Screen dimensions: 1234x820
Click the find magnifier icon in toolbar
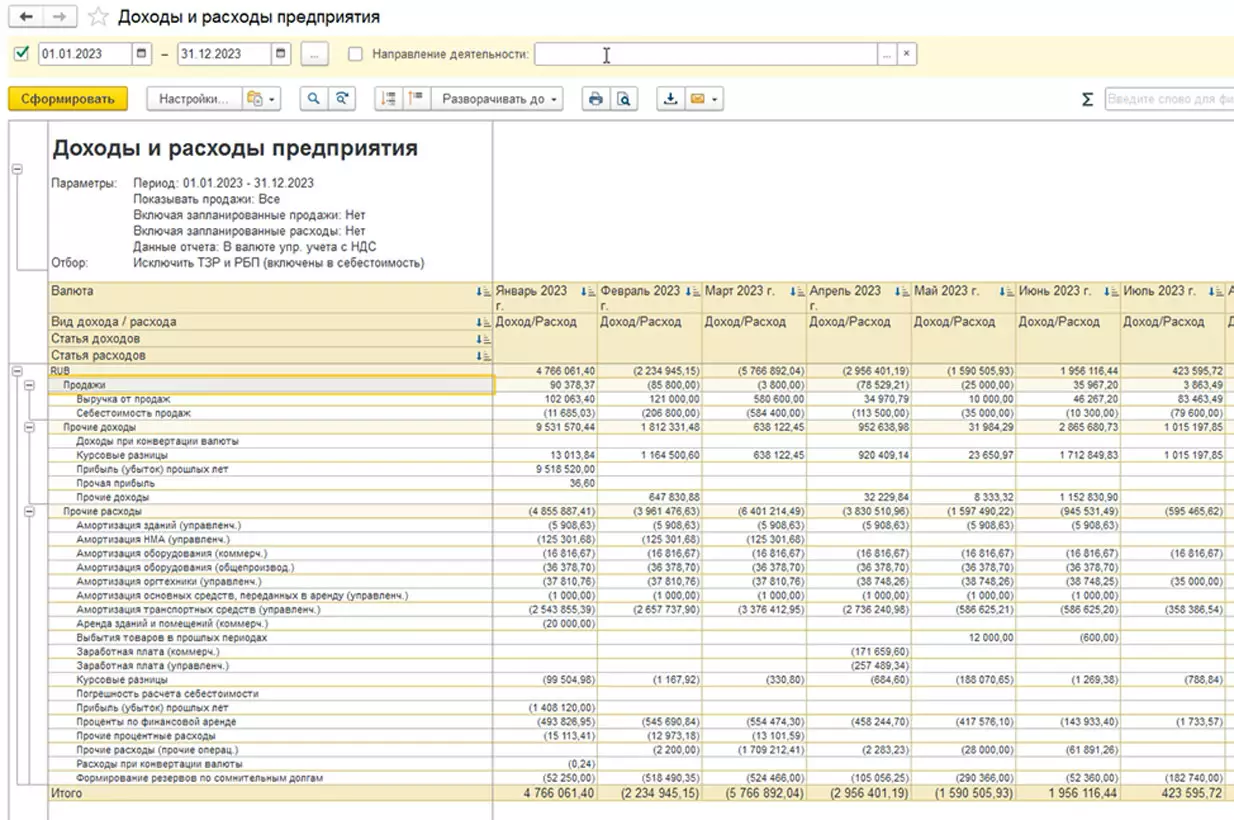313,99
